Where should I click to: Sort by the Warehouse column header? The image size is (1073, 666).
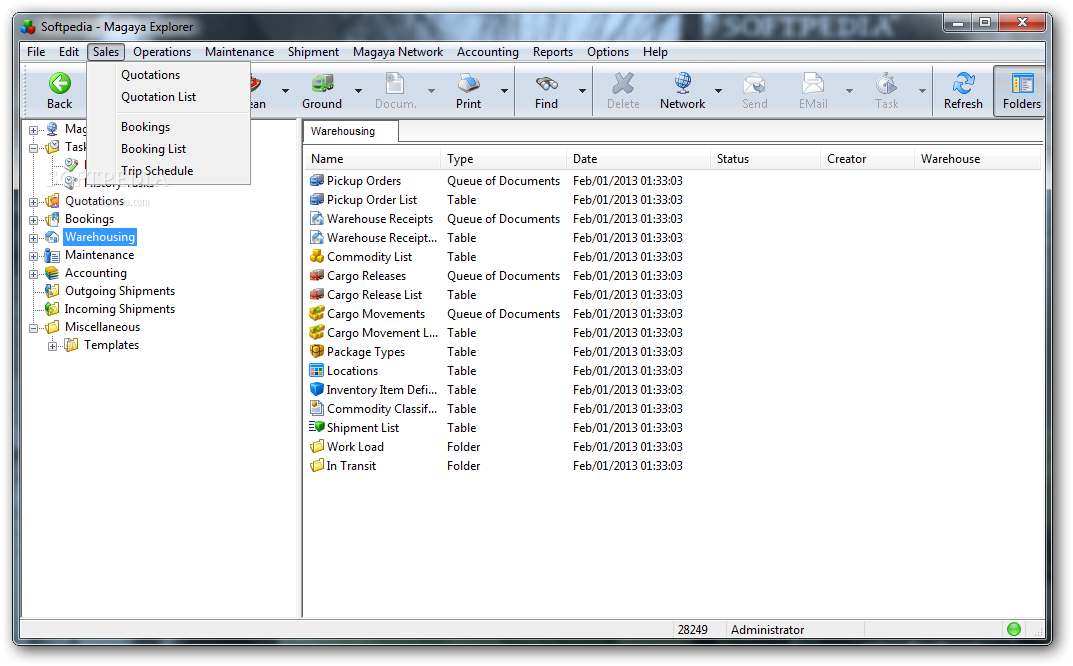(977, 159)
